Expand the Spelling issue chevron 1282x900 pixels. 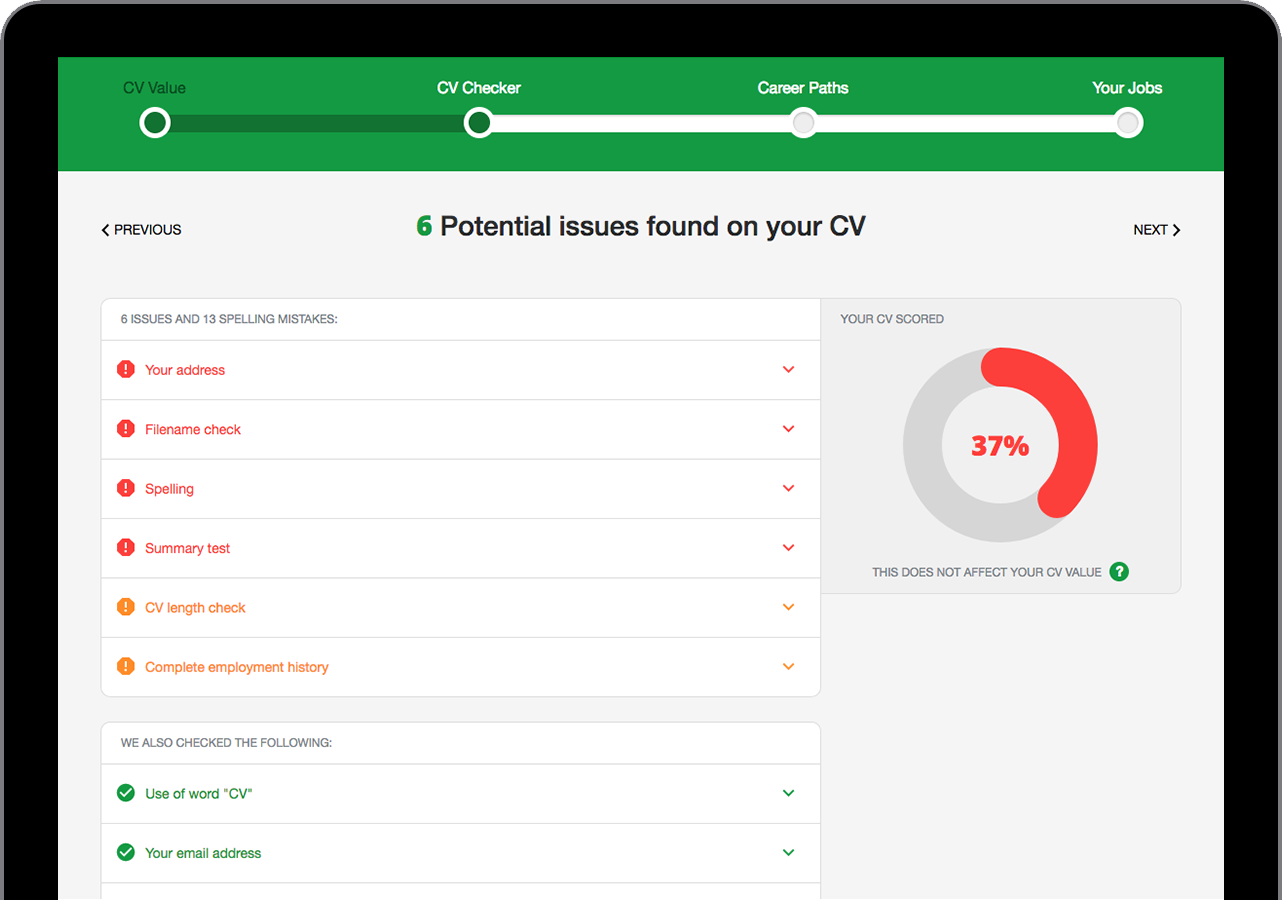click(788, 488)
